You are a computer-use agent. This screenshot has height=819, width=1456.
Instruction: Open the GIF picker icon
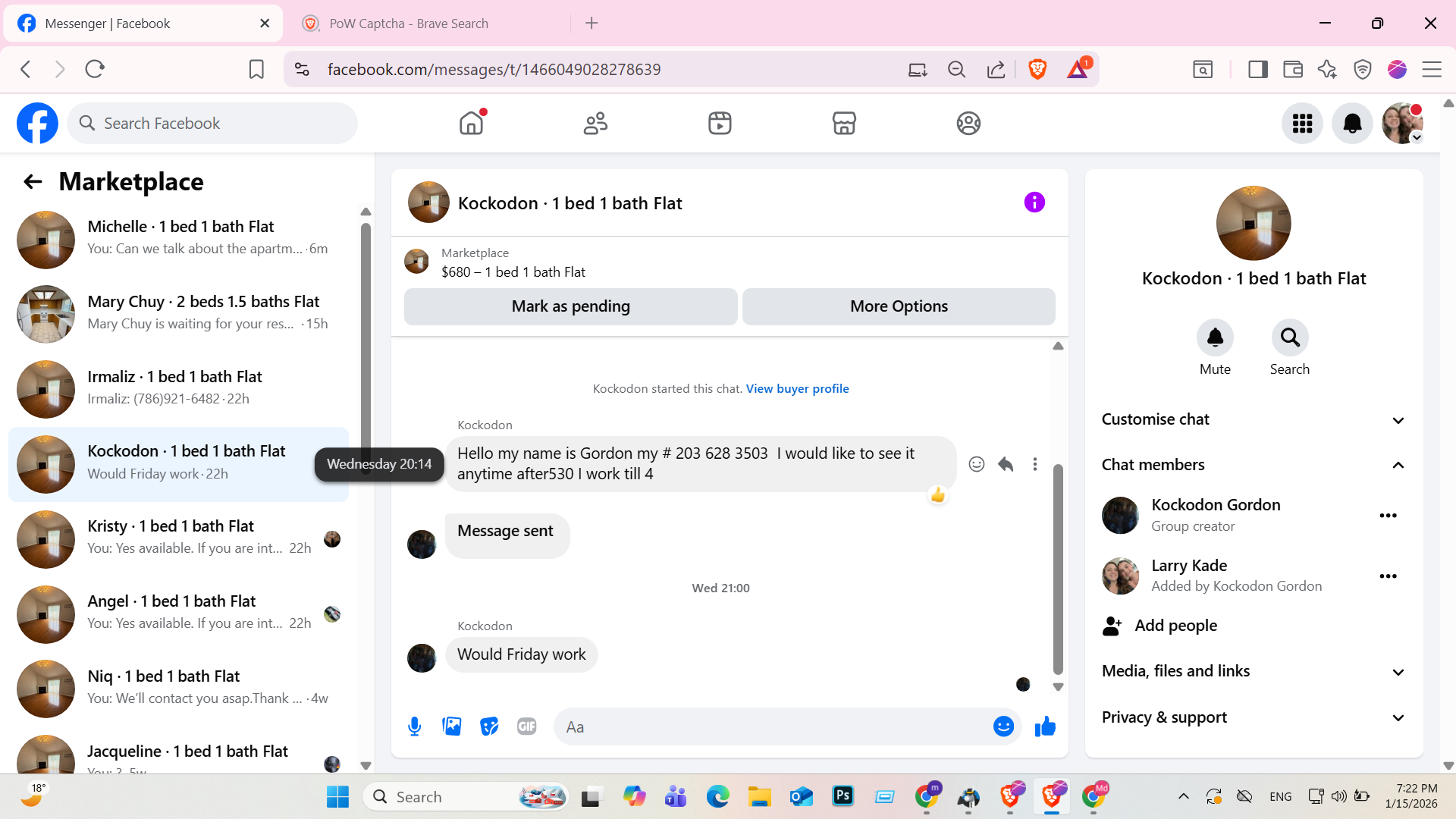click(526, 726)
